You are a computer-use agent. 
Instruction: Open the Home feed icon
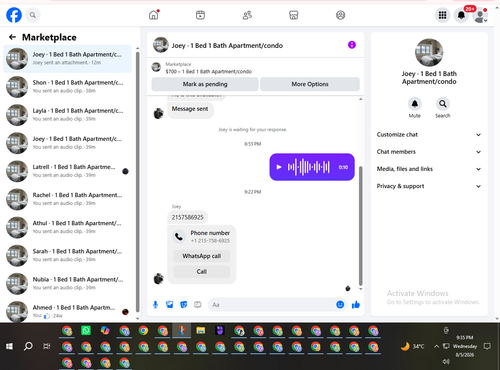tap(154, 15)
